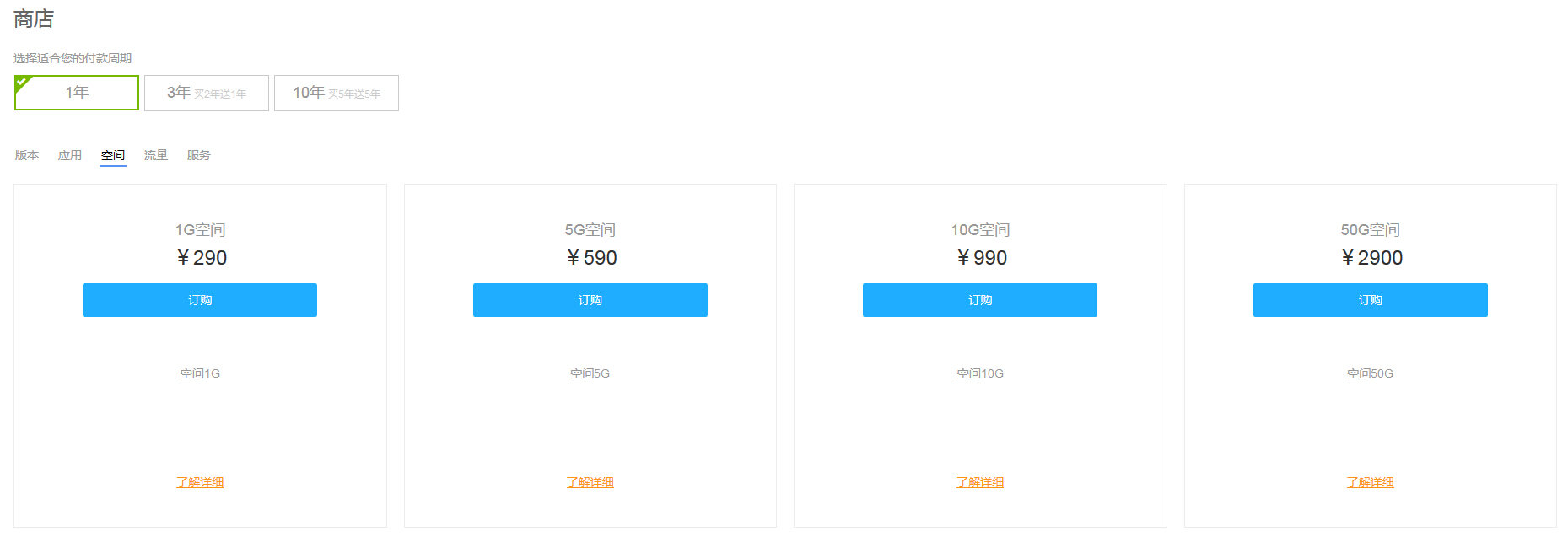Click the 1G空间 plan title

tap(200, 230)
